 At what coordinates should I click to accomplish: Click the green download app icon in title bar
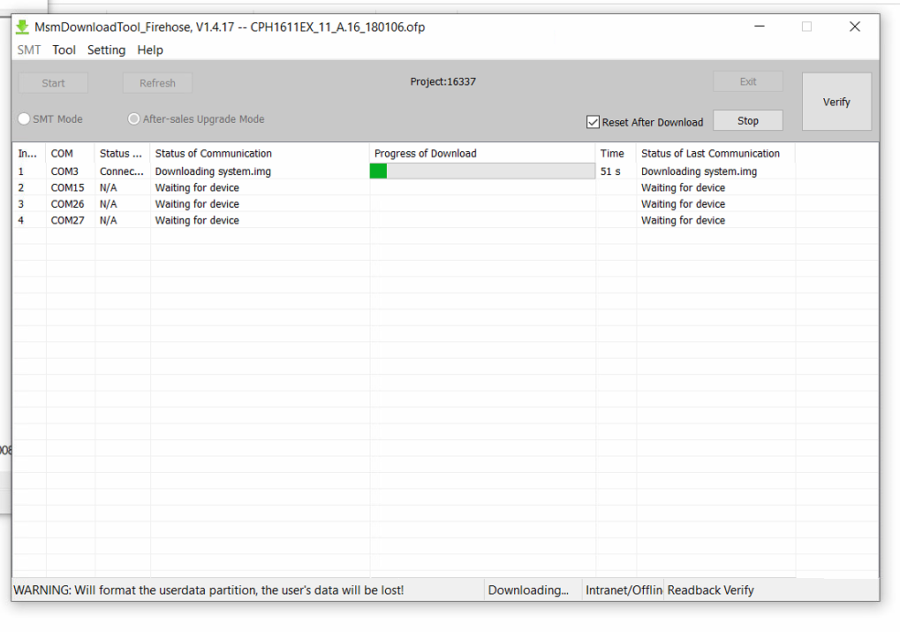pyautogui.click(x=22, y=27)
